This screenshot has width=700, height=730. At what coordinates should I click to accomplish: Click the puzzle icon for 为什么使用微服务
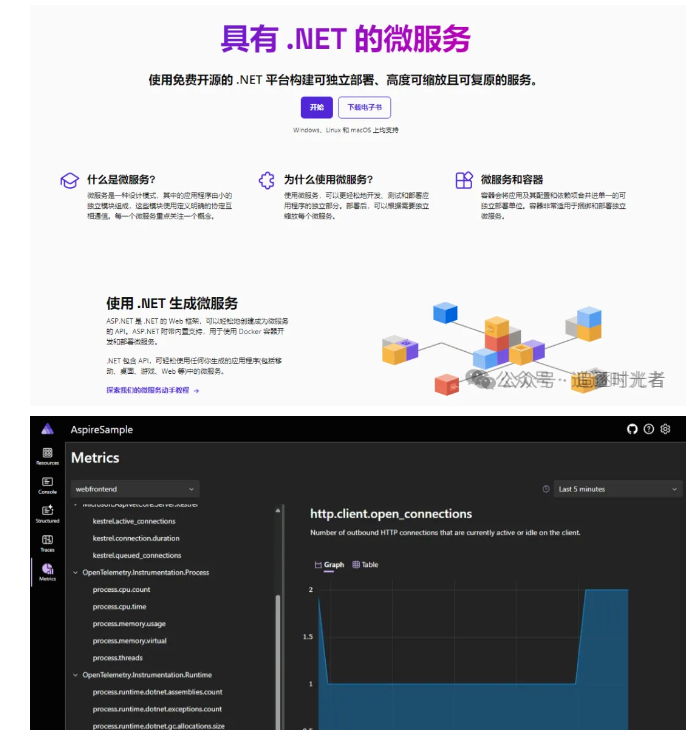pyautogui.click(x=267, y=180)
